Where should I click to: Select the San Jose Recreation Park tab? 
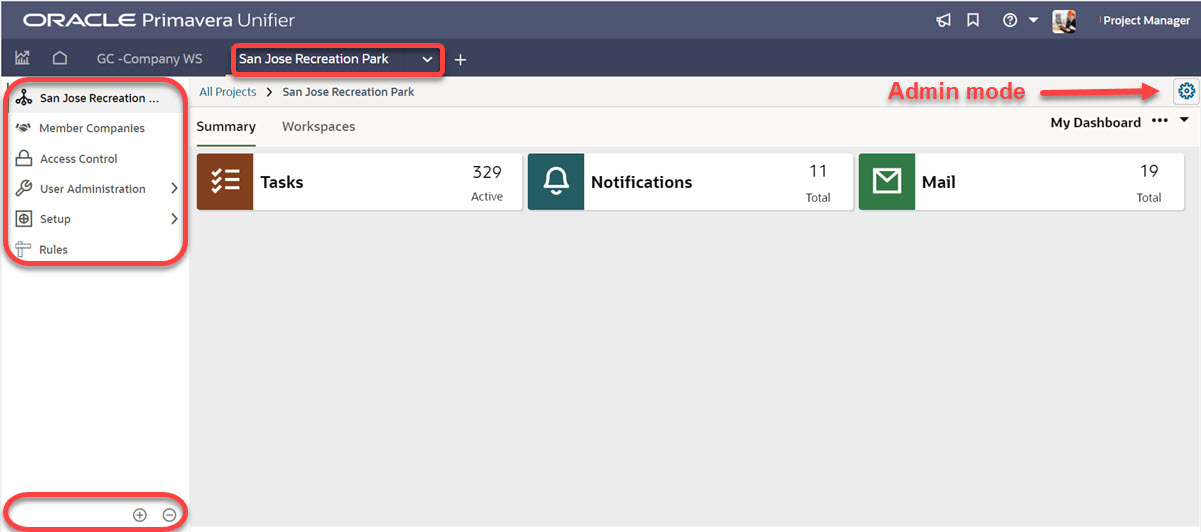coord(314,59)
